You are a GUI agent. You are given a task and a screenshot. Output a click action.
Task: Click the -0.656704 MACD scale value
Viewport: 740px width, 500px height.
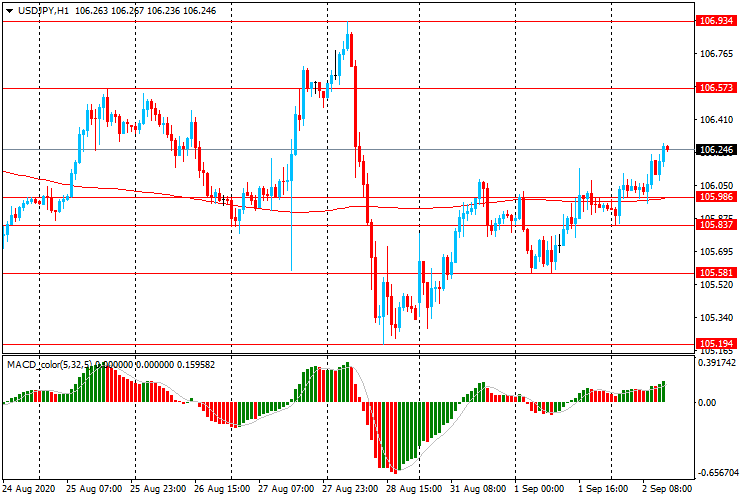coord(716,472)
